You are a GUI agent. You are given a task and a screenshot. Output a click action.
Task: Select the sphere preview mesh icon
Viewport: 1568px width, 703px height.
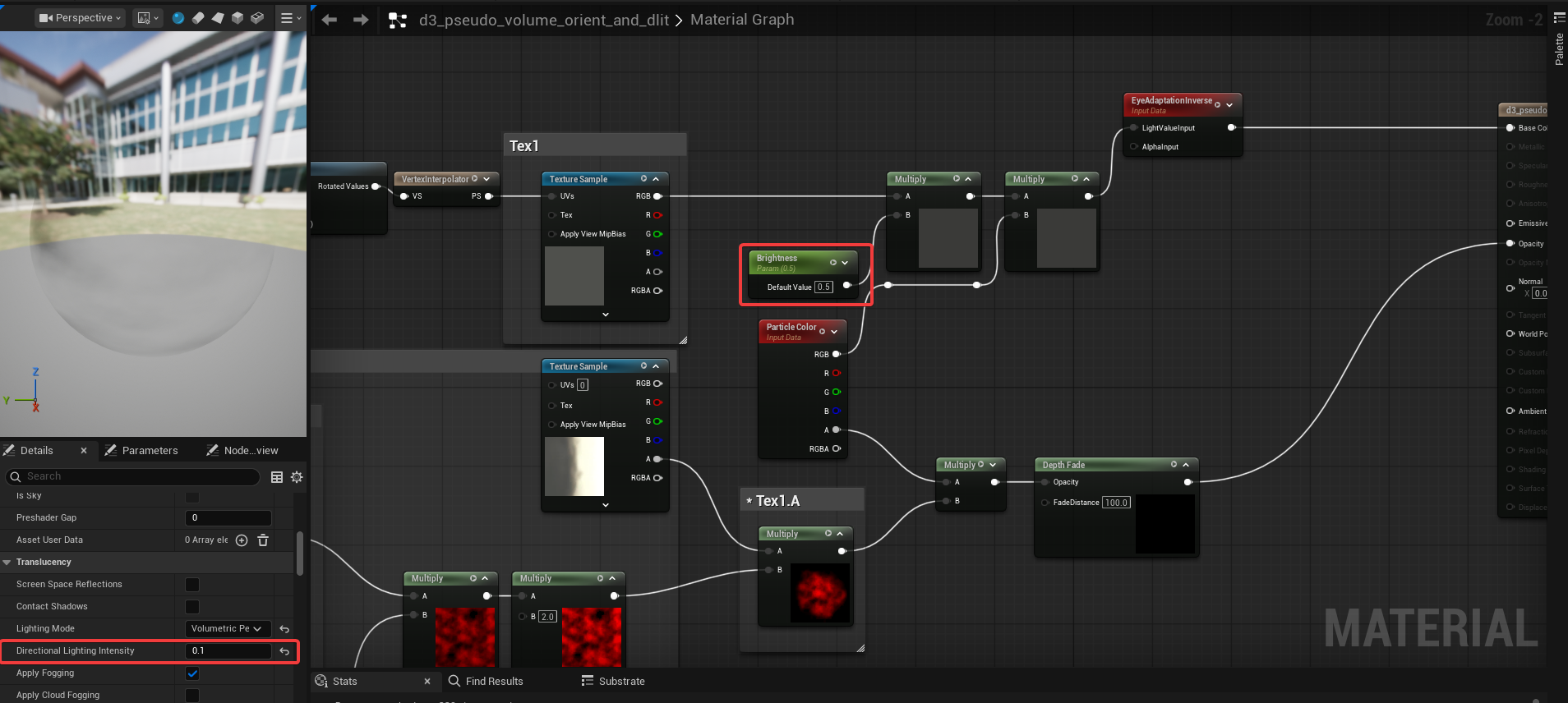[x=178, y=18]
